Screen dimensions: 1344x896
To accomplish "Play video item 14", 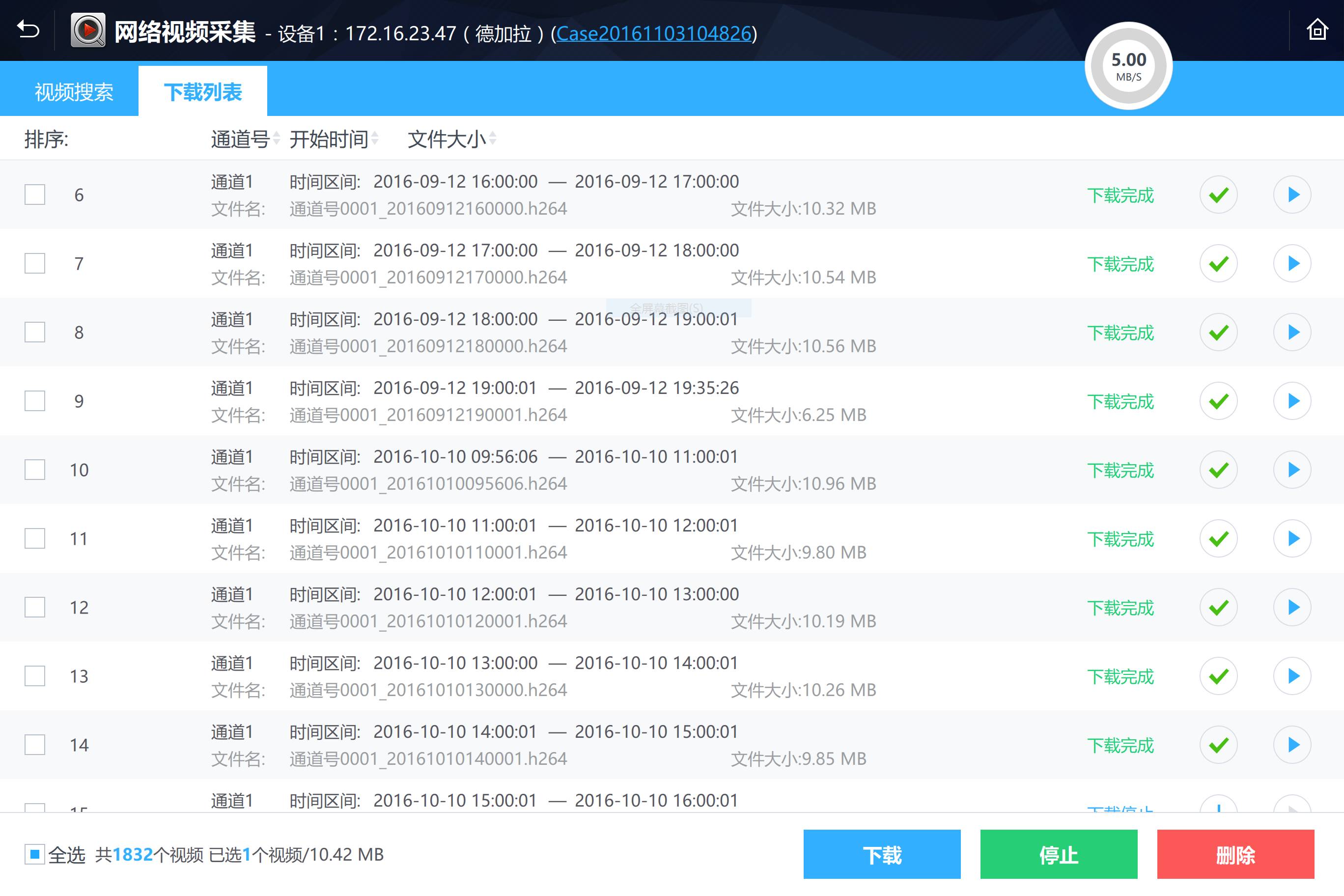I will tap(1291, 745).
